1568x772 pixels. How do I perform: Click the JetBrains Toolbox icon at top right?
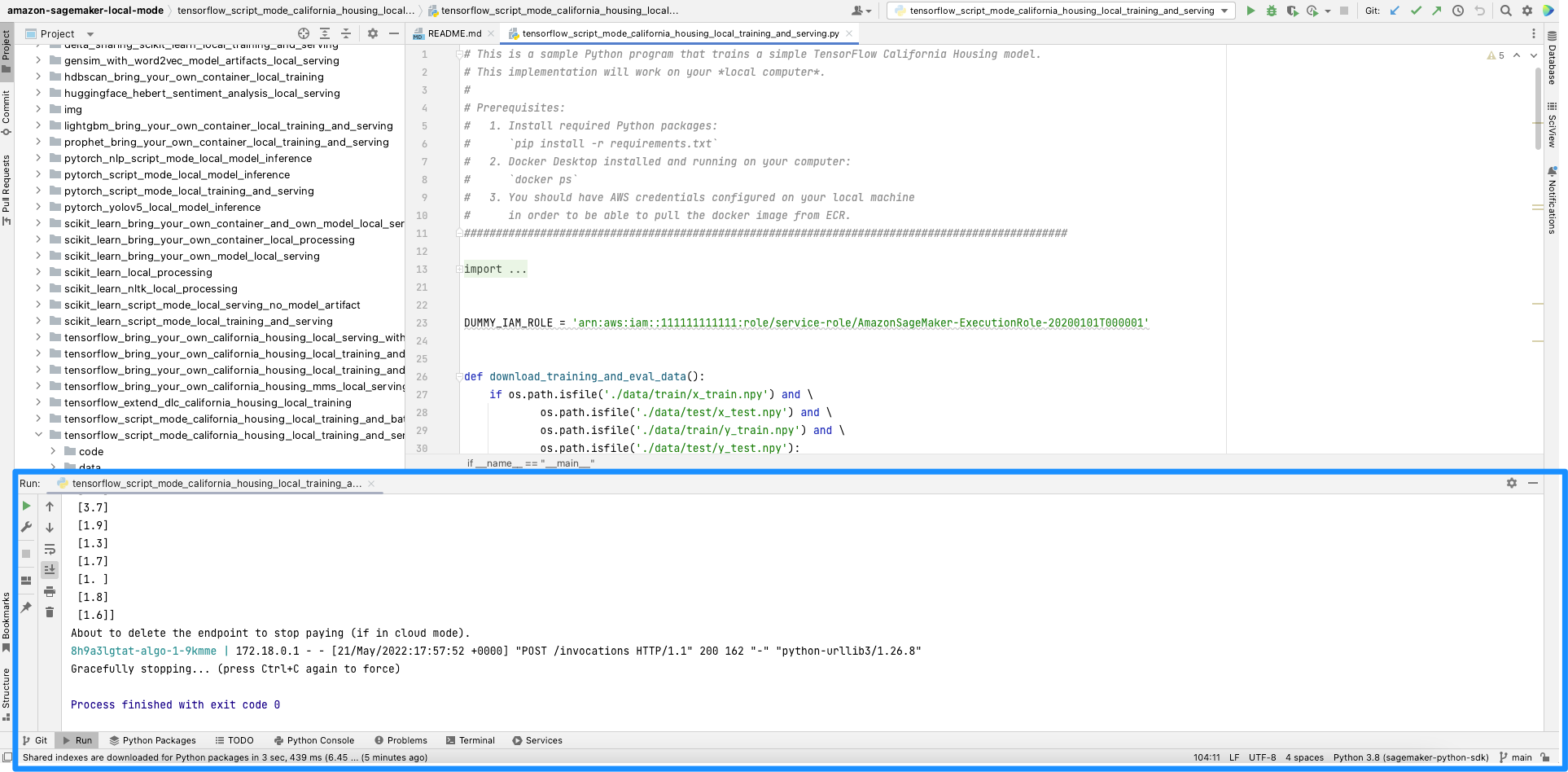[1549, 11]
